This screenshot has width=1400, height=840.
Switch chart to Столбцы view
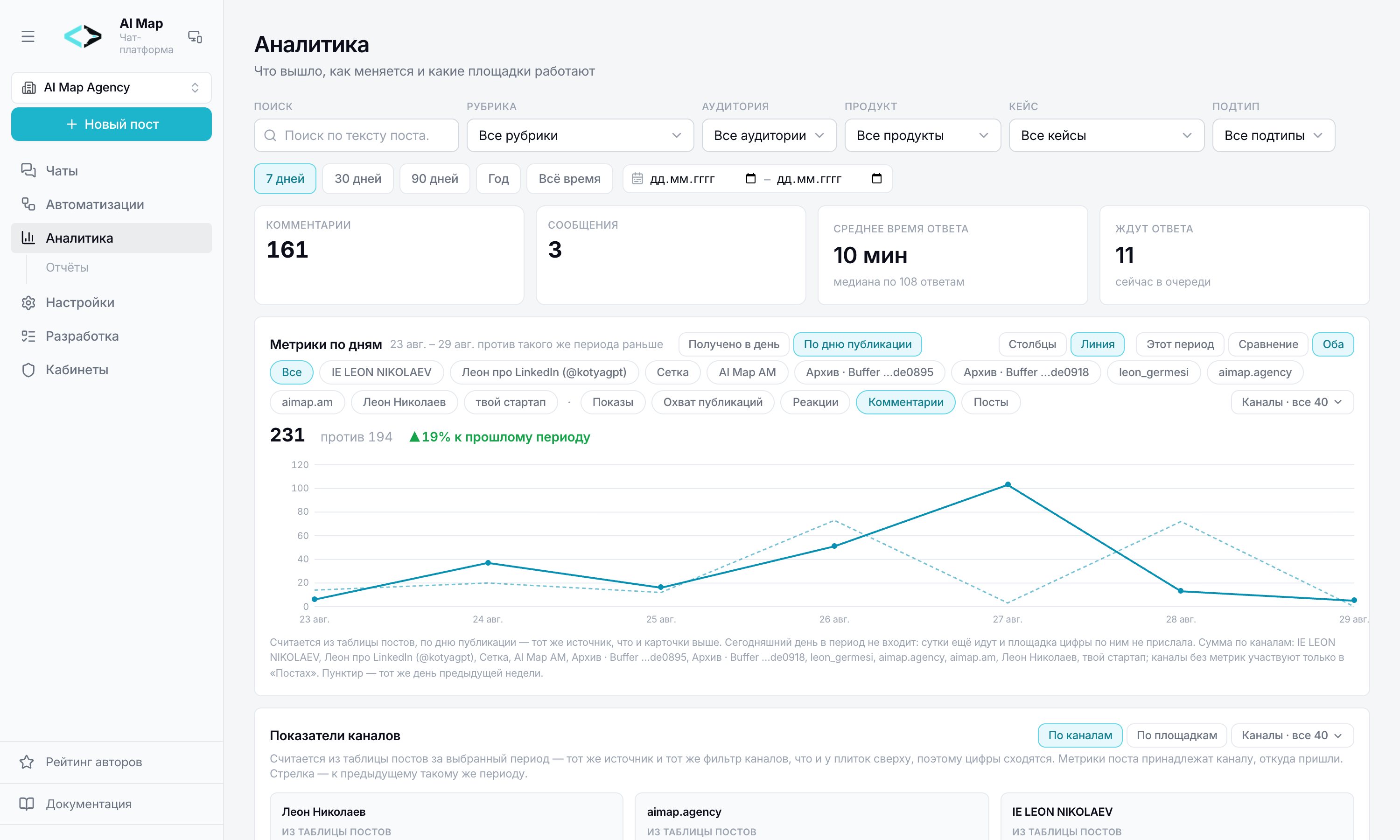(x=1032, y=344)
